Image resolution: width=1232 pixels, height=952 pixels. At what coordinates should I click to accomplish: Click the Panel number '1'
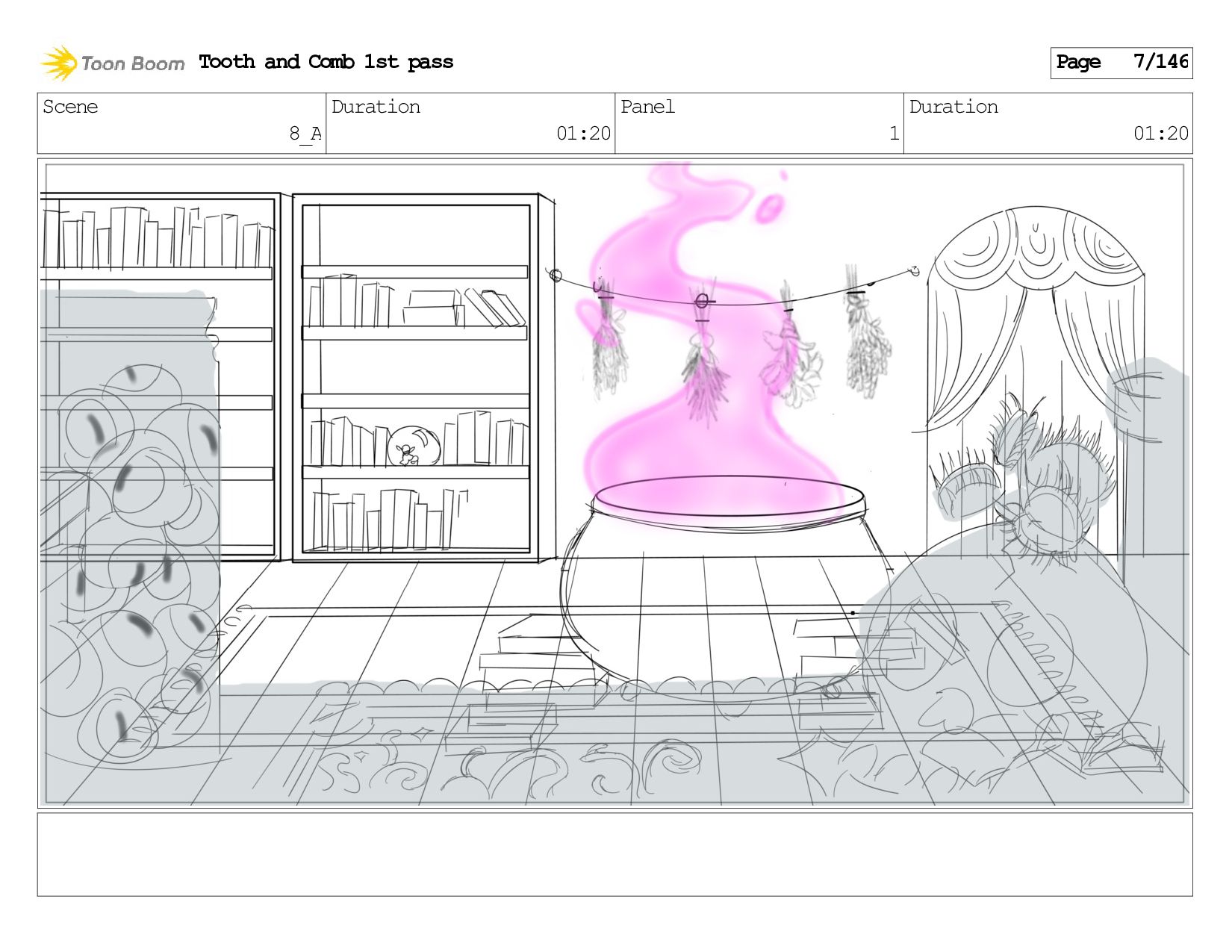coord(894,134)
